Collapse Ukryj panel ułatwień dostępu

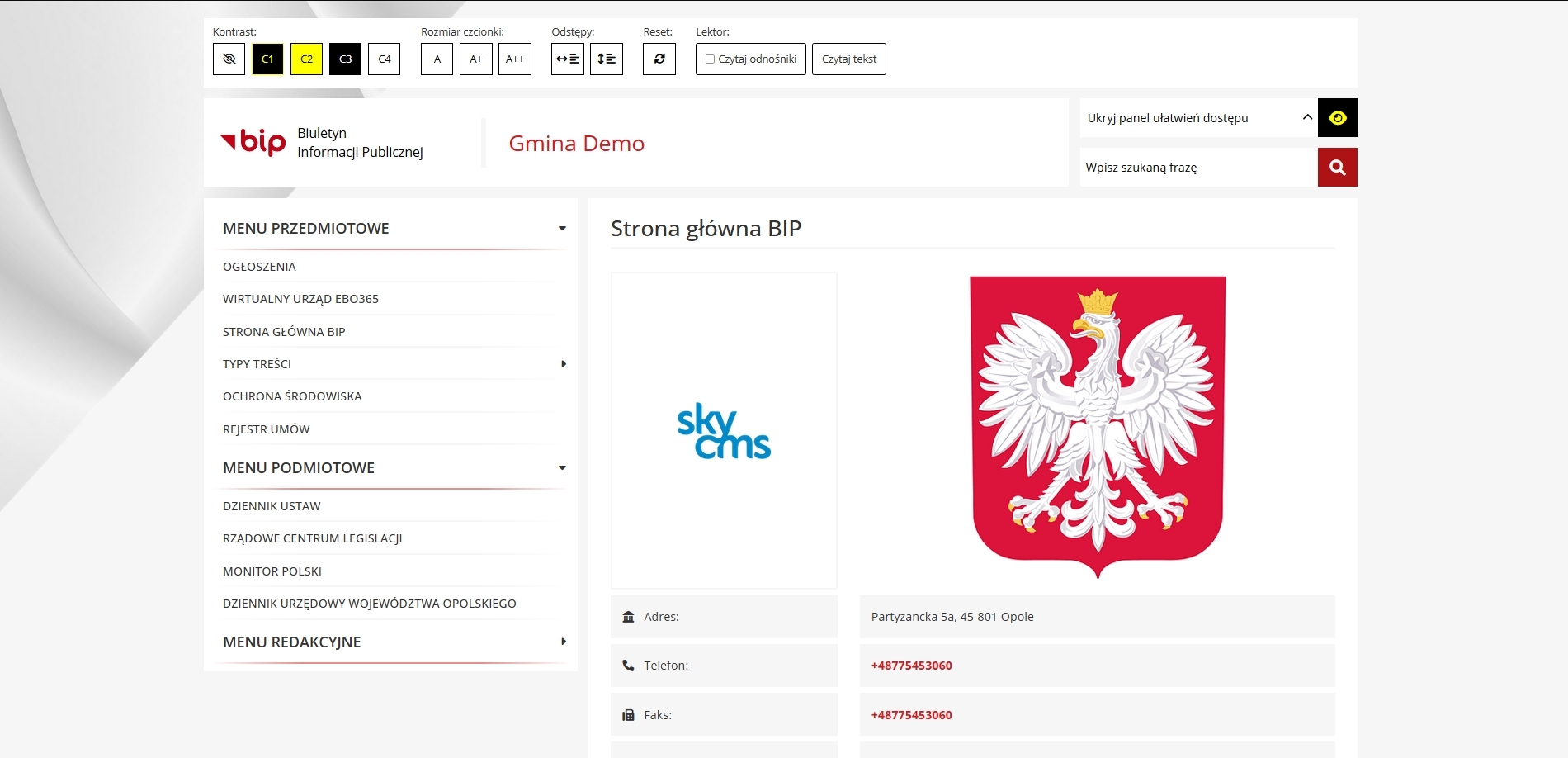pyautogui.click(x=1198, y=117)
